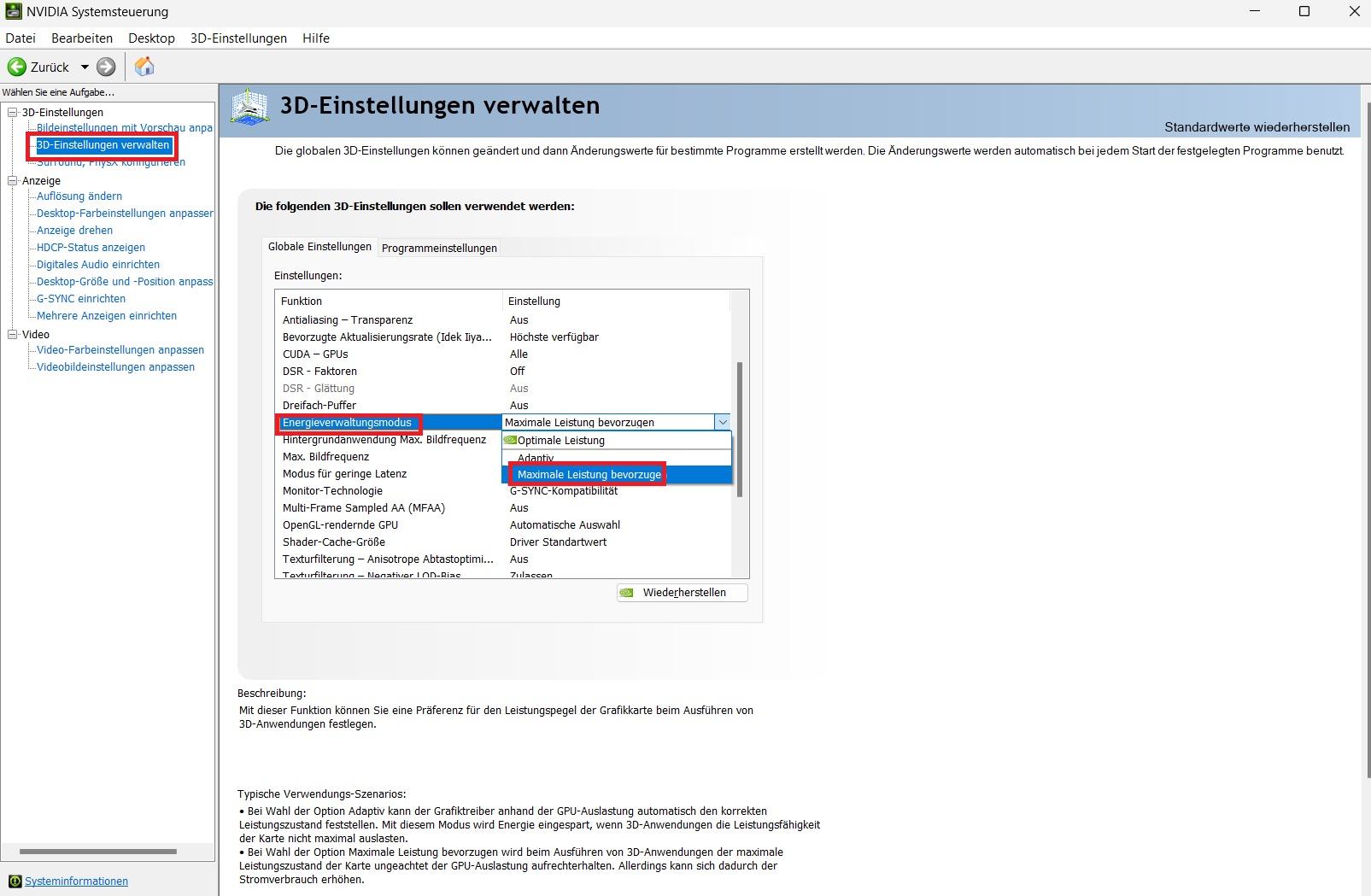Collapse the Anzeige tree node
Viewport: 1371px width, 896px height.
coord(13,180)
